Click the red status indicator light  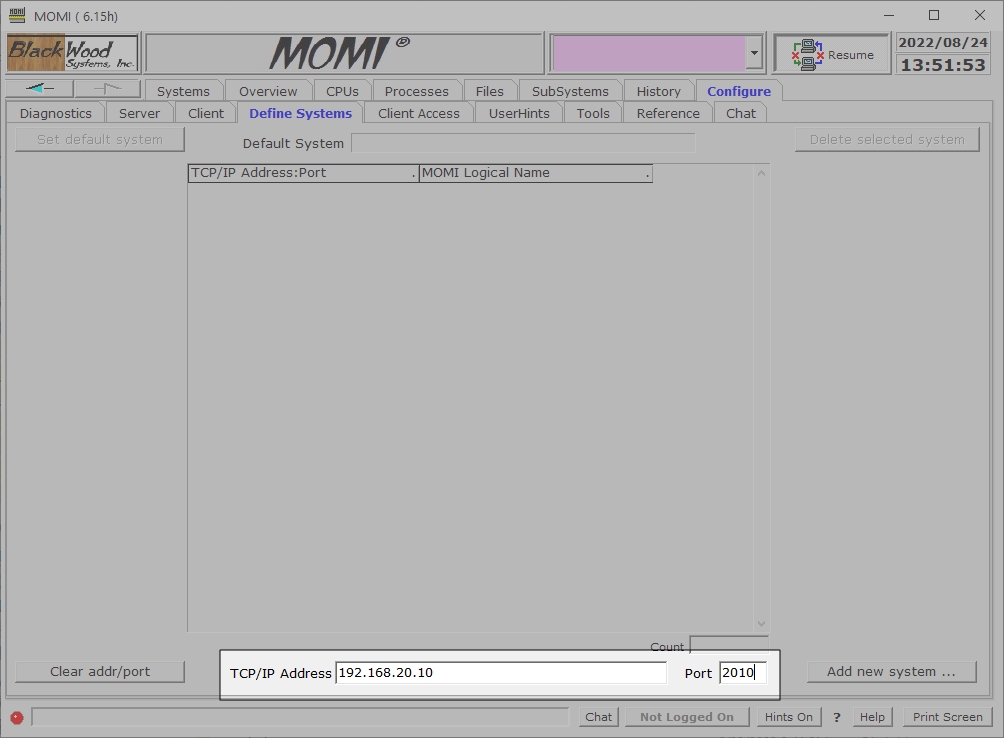(x=17, y=718)
